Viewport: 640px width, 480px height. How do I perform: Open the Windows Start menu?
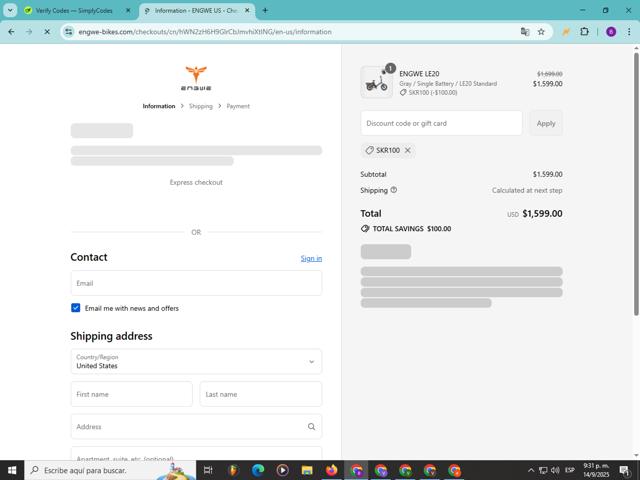[12, 470]
